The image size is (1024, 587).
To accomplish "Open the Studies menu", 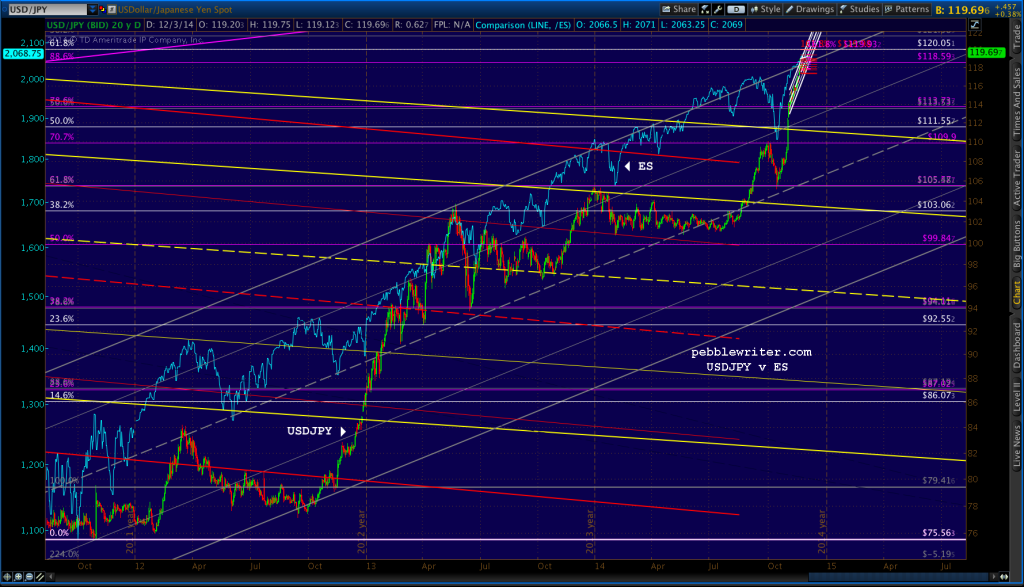I will [860, 9].
